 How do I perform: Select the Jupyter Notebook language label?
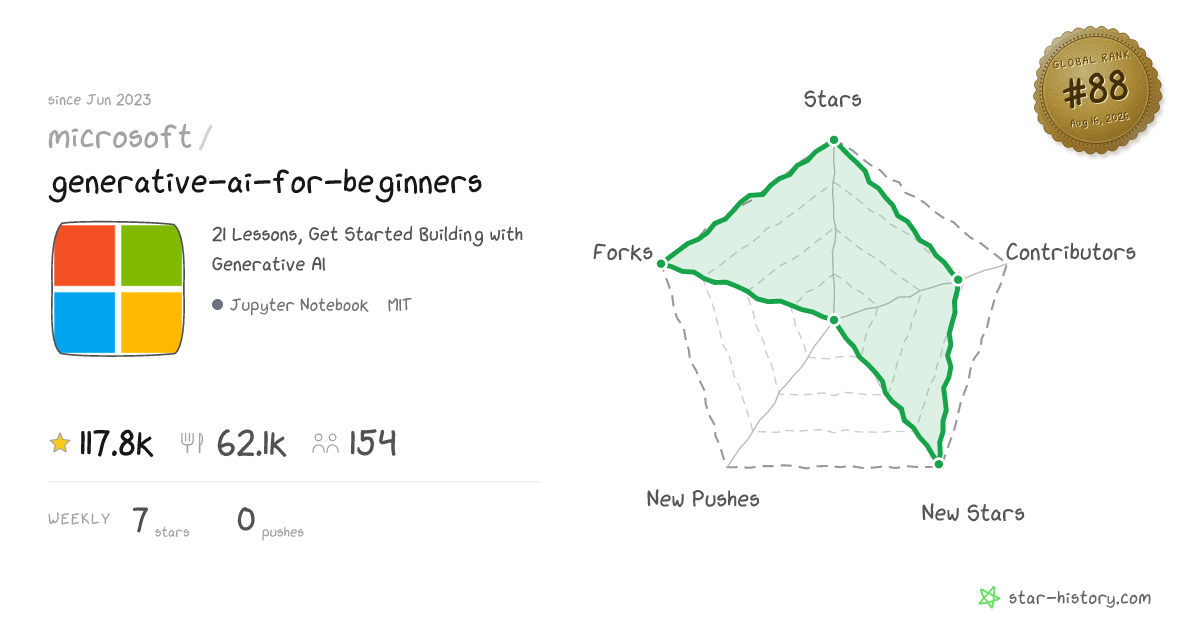(299, 306)
